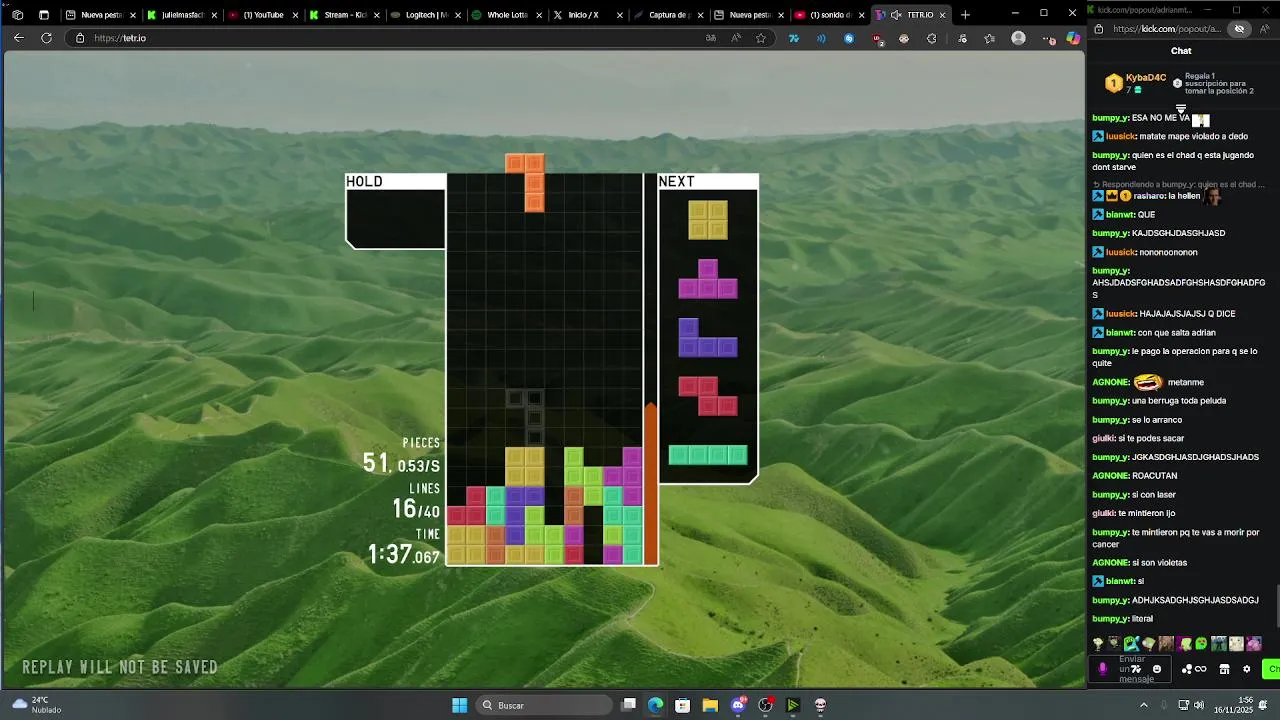This screenshot has width=1280, height=720.
Task: Click the falling orange L piece
Action: point(529,183)
